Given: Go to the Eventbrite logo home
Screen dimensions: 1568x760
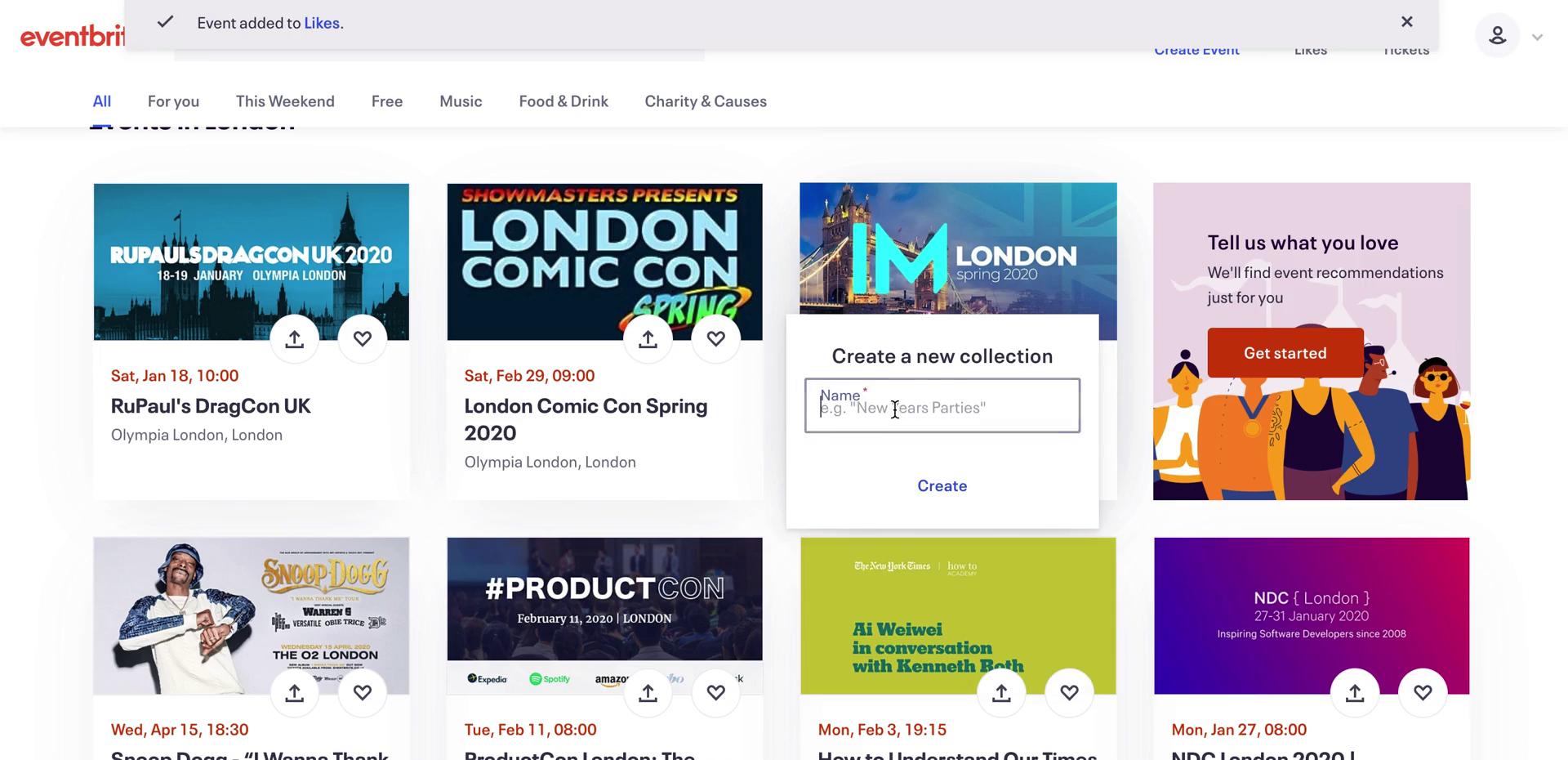Looking at the screenshot, I should click(x=73, y=36).
